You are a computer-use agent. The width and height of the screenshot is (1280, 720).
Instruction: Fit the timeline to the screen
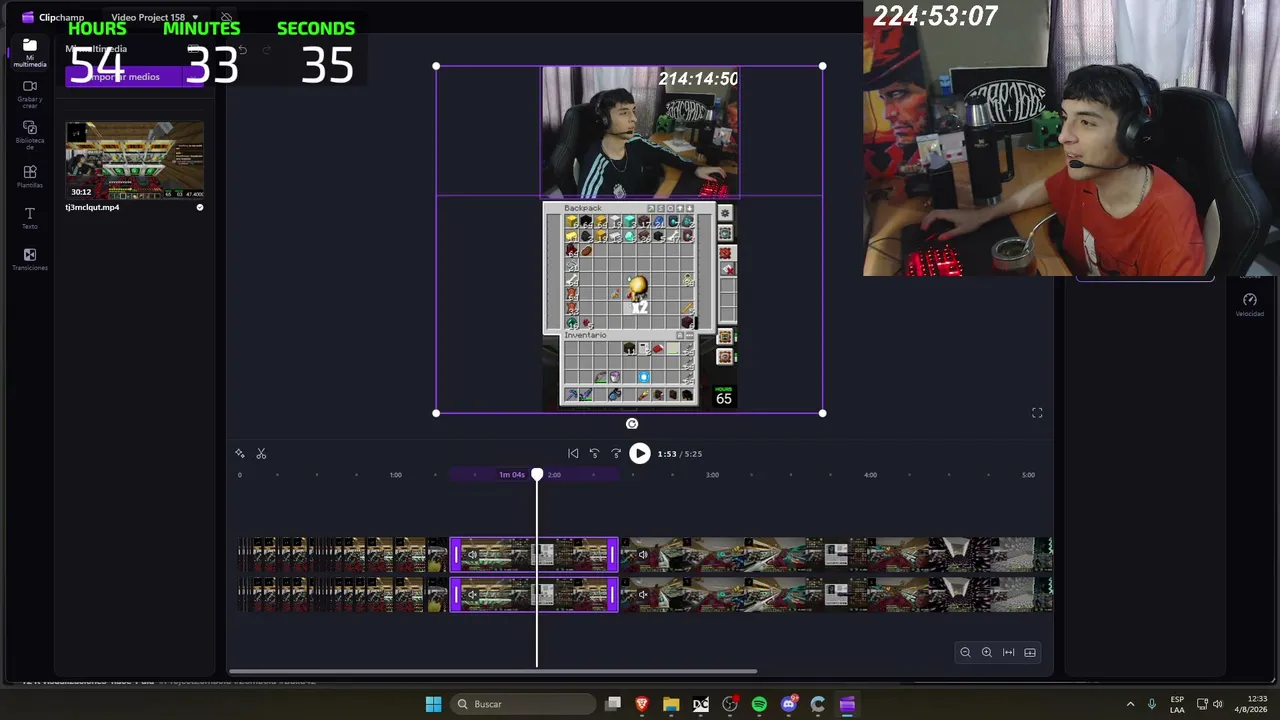(1008, 653)
